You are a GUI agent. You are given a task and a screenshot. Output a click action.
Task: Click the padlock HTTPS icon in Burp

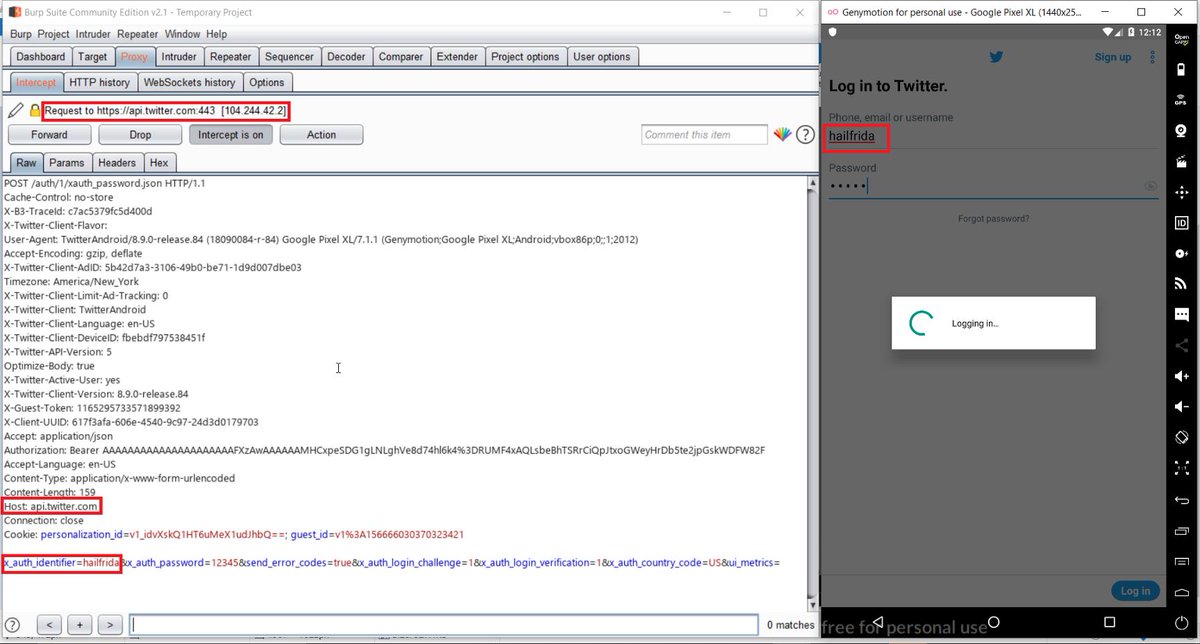tap(35, 110)
